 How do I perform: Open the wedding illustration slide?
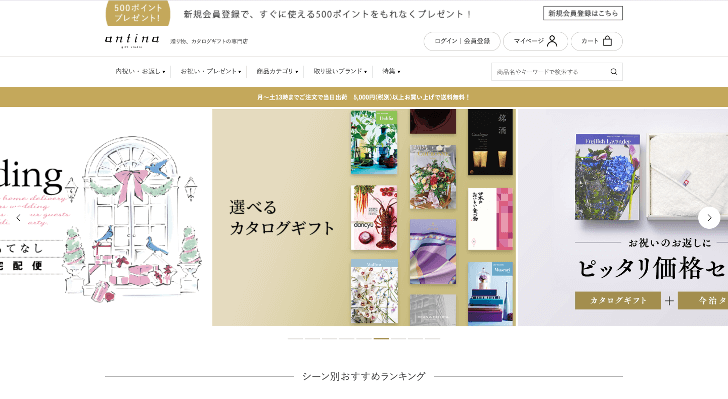pyautogui.click(x=105, y=217)
